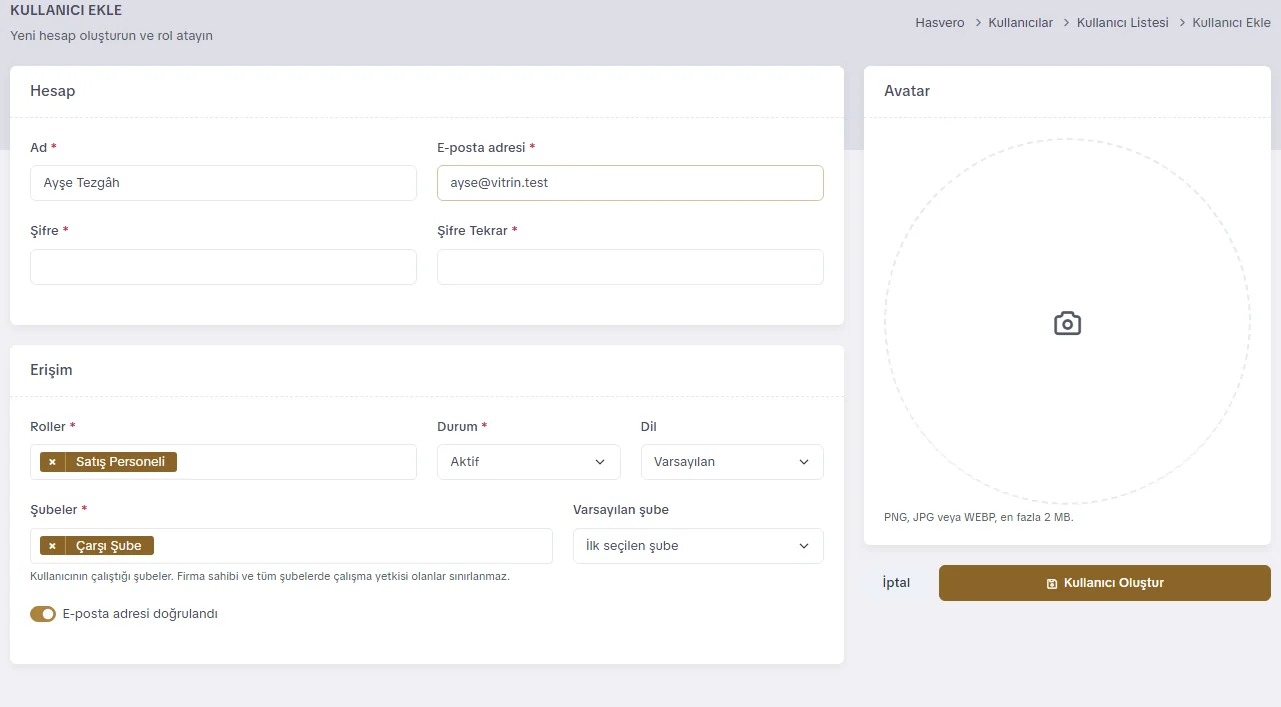The width and height of the screenshot is (1281, 707).
Task: Navigate to Kullanıcı Listesi breadcrumb
Action: pos(1122,22)
